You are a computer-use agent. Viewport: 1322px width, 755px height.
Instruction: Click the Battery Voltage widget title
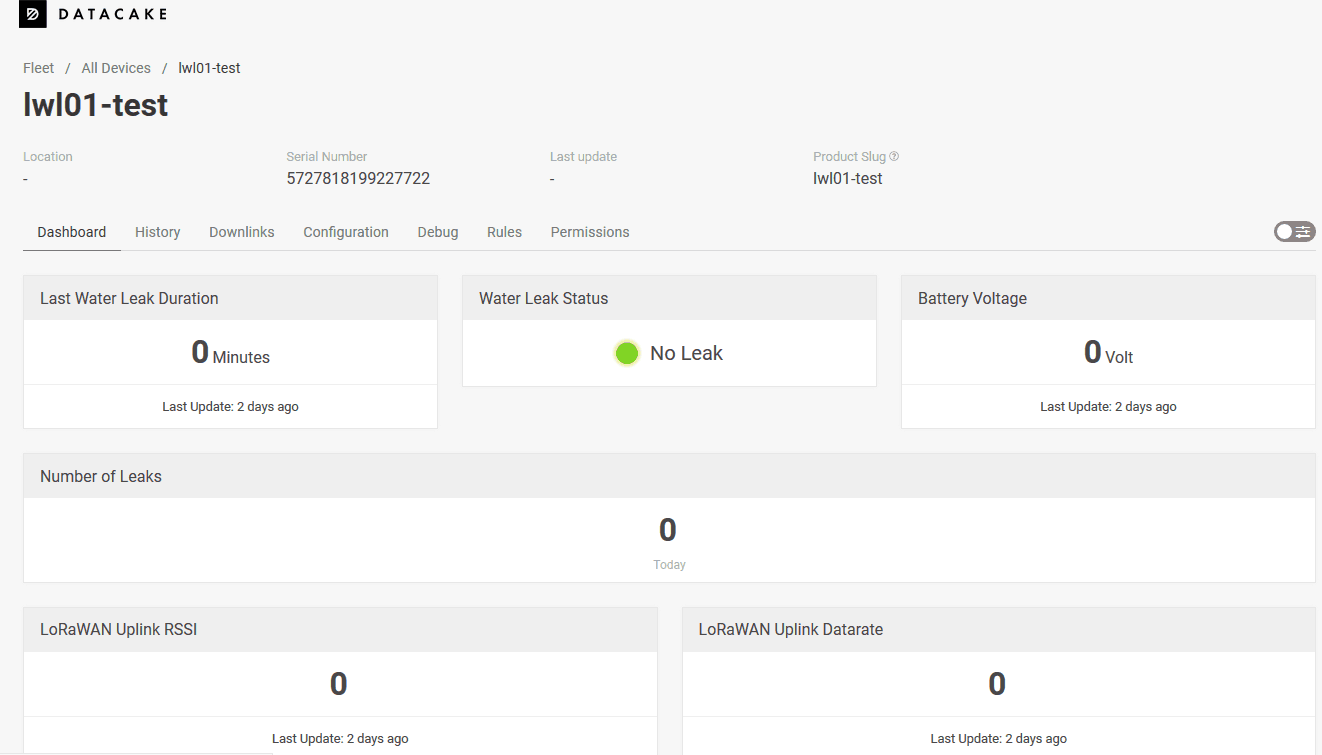972,298
